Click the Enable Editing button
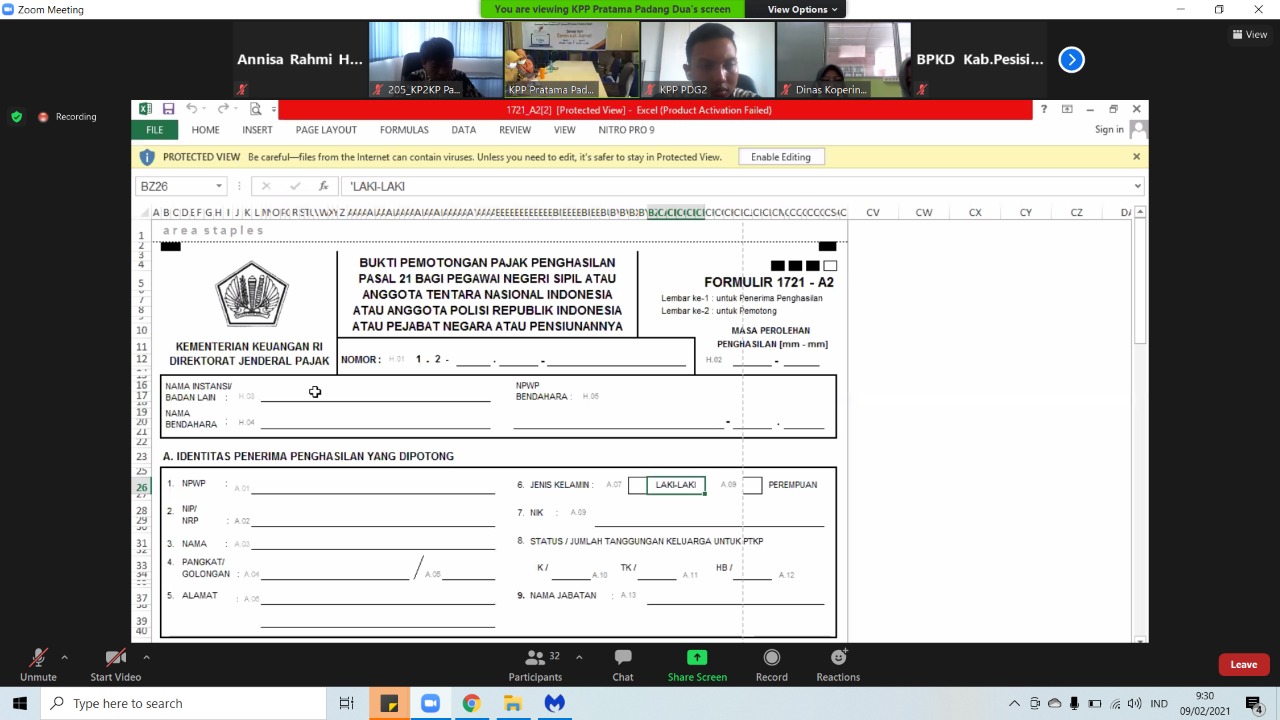This screenshot has width=1280, height=720. click(780, 157)
